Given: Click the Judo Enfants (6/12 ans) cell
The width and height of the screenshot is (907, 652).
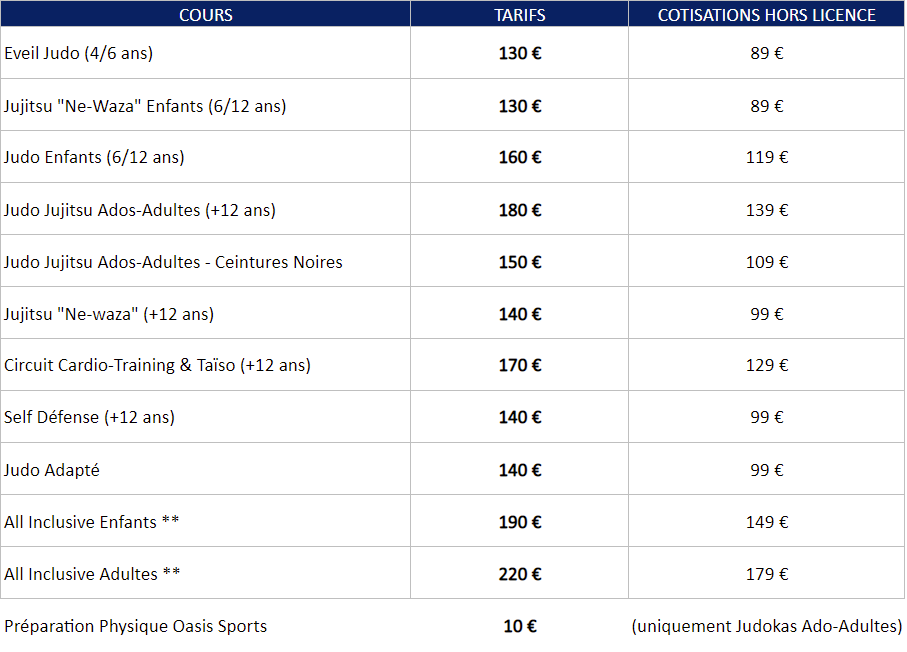Looking at the screenshot, I should click(94, 157).
